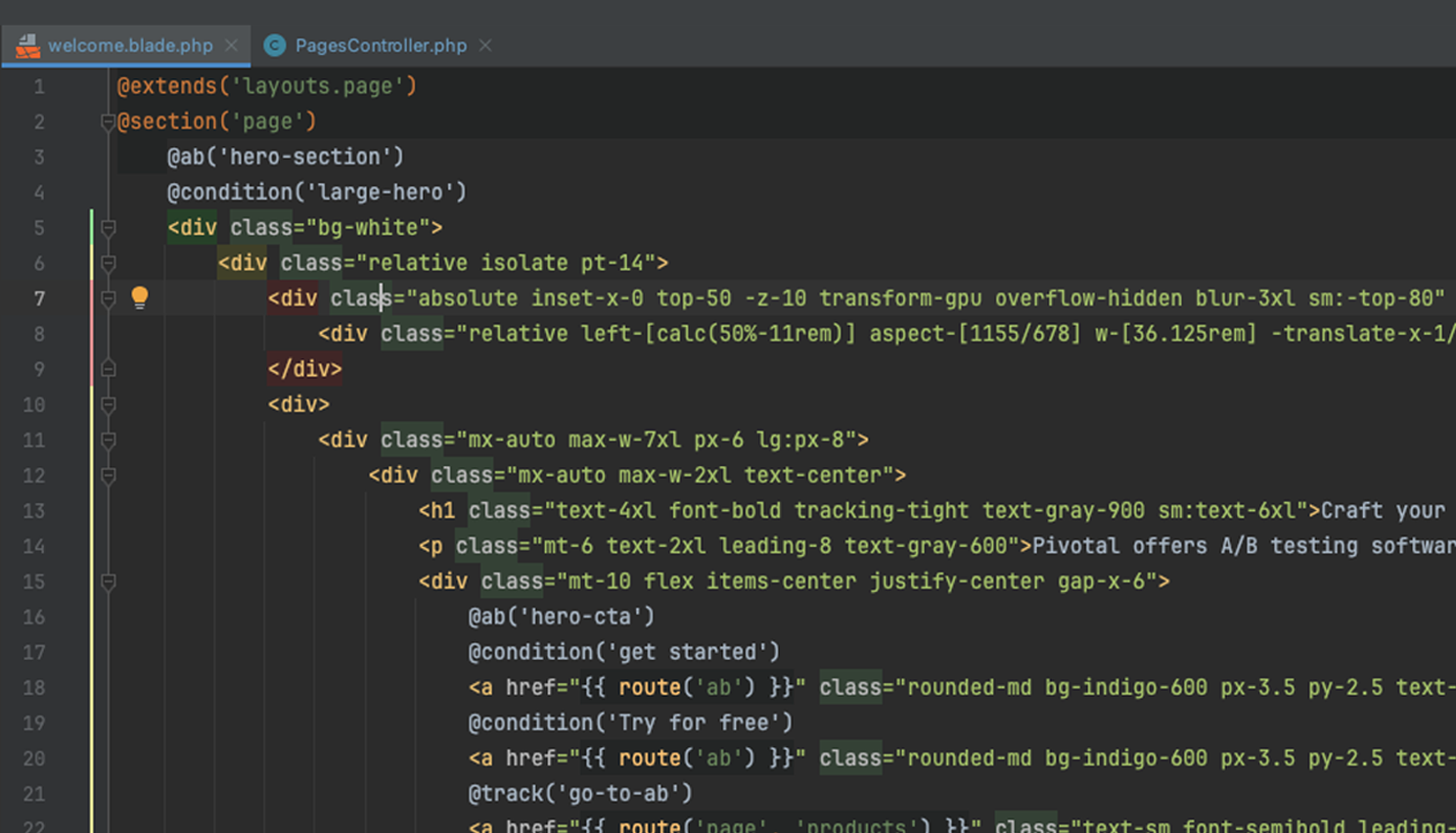Click "relative isolate pt-14" class value
This screenshot has height=833, width=1456.
point(506,263)
